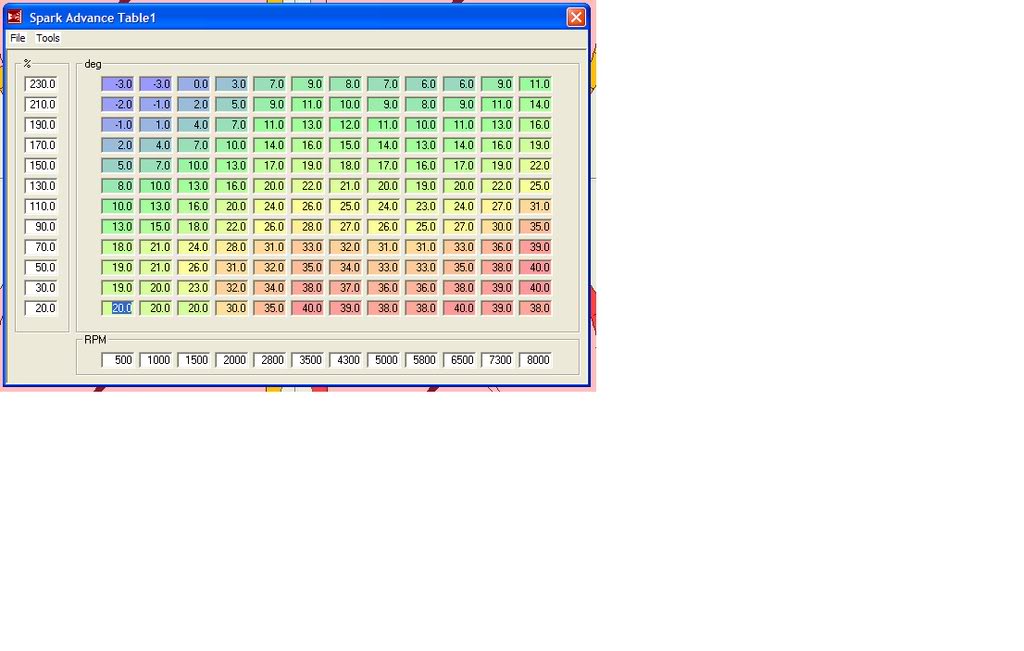Click the Spark Advance Table1 title bar icon
Screen dimensions: 1024x651
tap(13, 16)
